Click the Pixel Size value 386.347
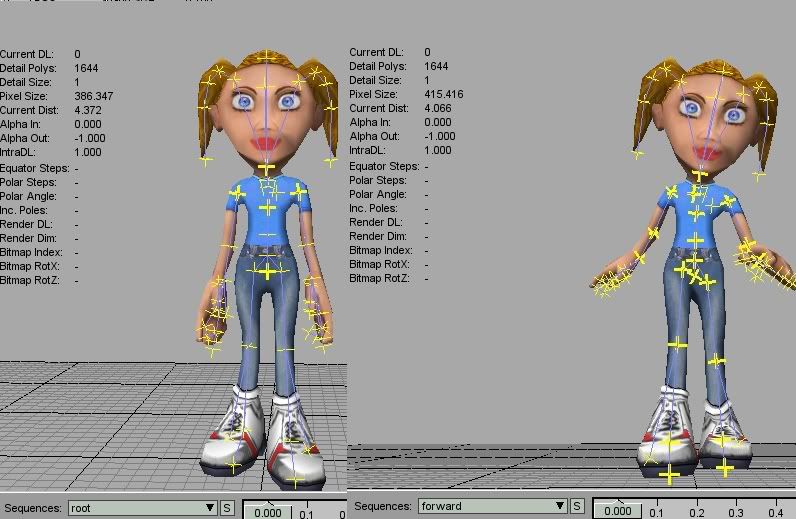The width and height of the screenshot is (796, 519). click(x=94, y=96)
